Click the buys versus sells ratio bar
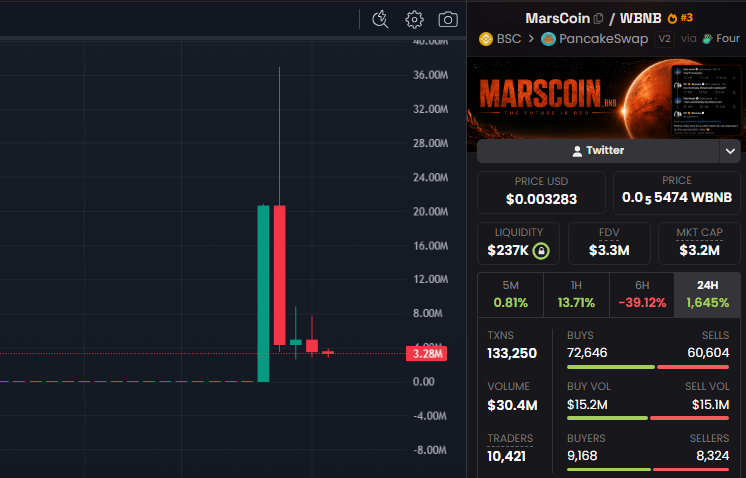 click(x=648, y=367)
